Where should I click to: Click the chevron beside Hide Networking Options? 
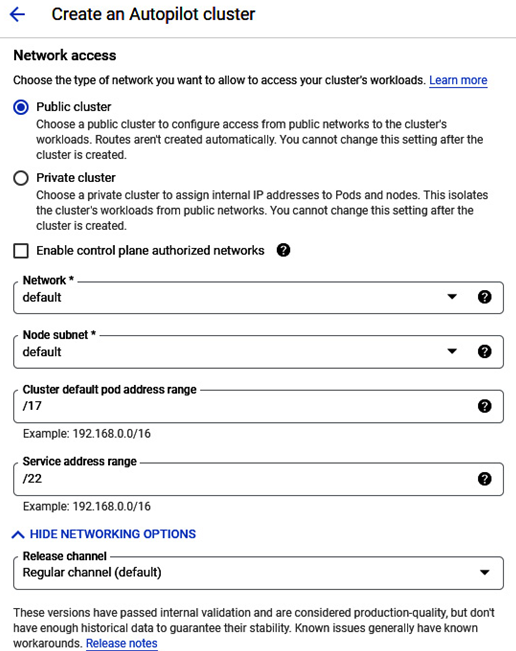click(18, 534)
